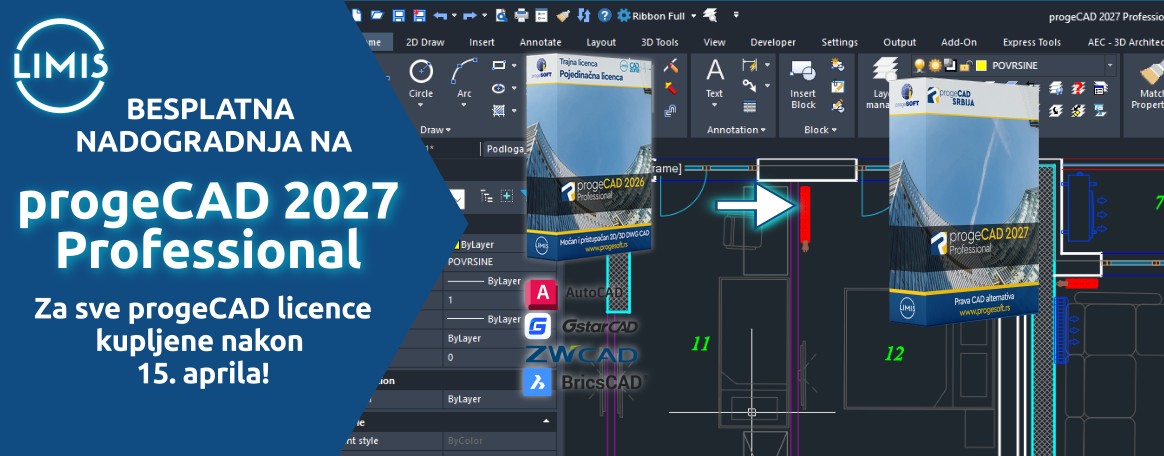Click the Save As icon with red mark

pyautogui.click(x=419, y=15)
